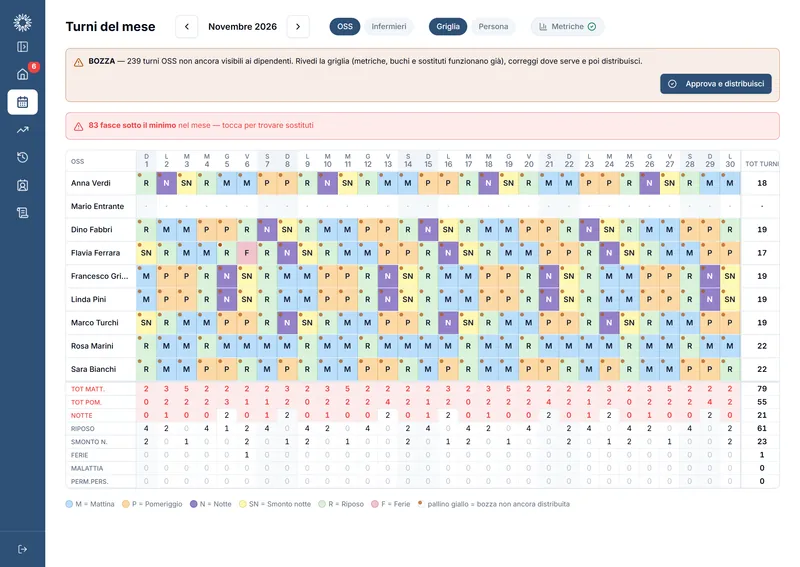The height and width of the screenshot is (567, 800).
Task: Click Dino Fabbri's N shift on day 7
Action: (267, 230)
